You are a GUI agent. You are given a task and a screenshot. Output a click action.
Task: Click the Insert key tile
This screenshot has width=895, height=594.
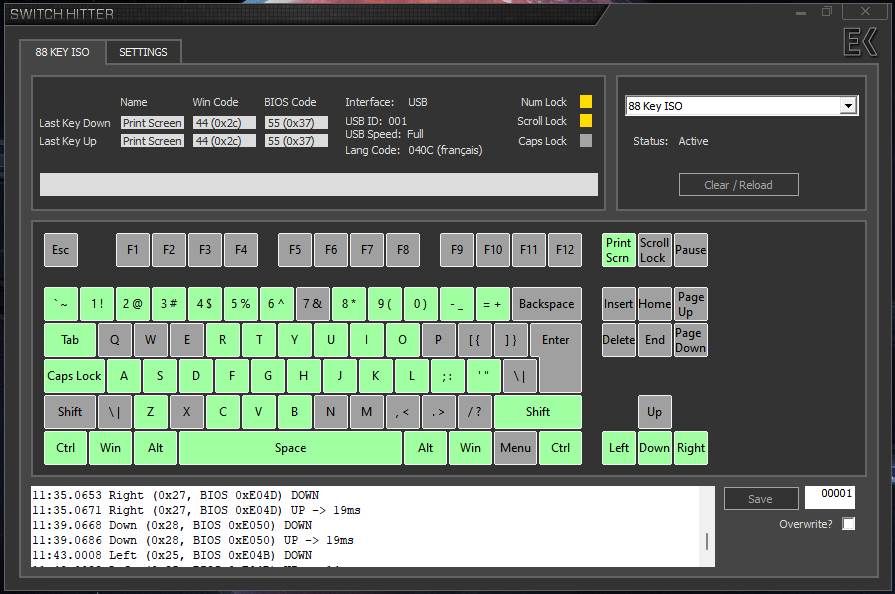pyautogui.click(x=619, y=304)
